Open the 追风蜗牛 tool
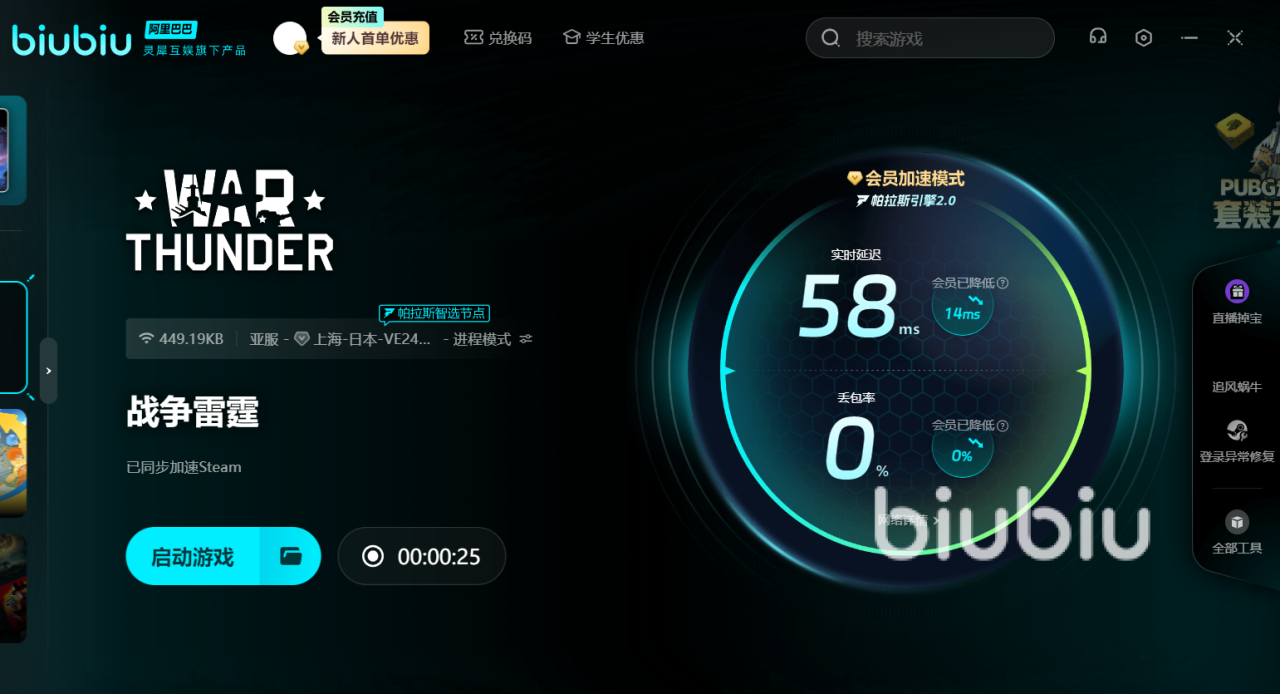This screenshot has height=694, width=1280. pyautogui.click(x=1237, y=386)
